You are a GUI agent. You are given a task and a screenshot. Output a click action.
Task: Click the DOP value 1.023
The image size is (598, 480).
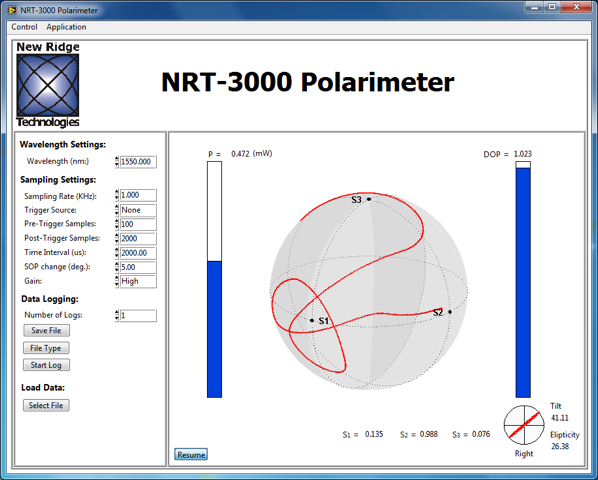tap(522, 154)
